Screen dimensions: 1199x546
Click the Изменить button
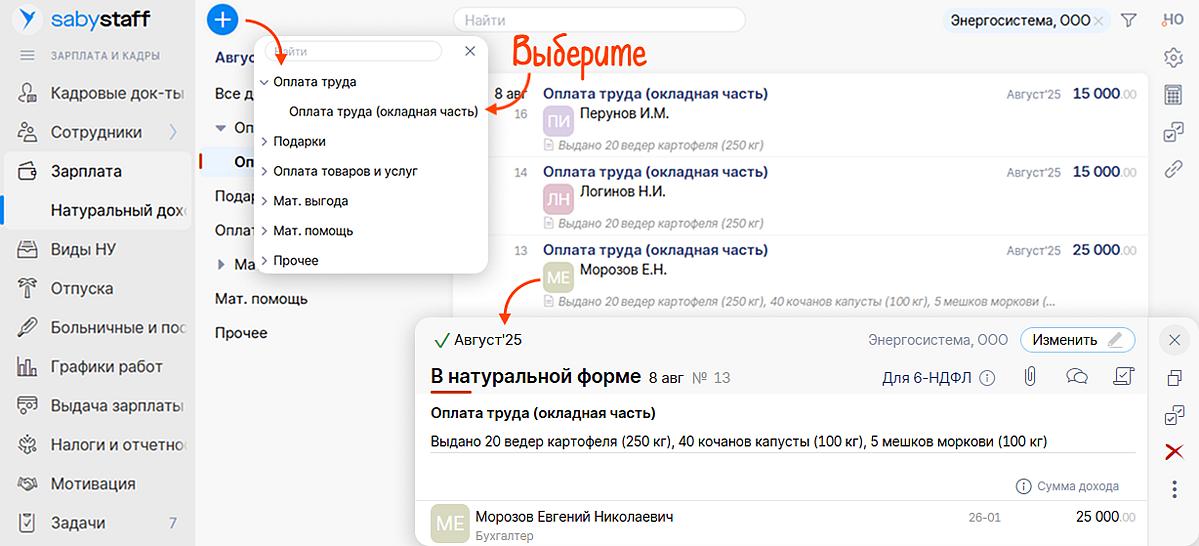[1077, 340]
